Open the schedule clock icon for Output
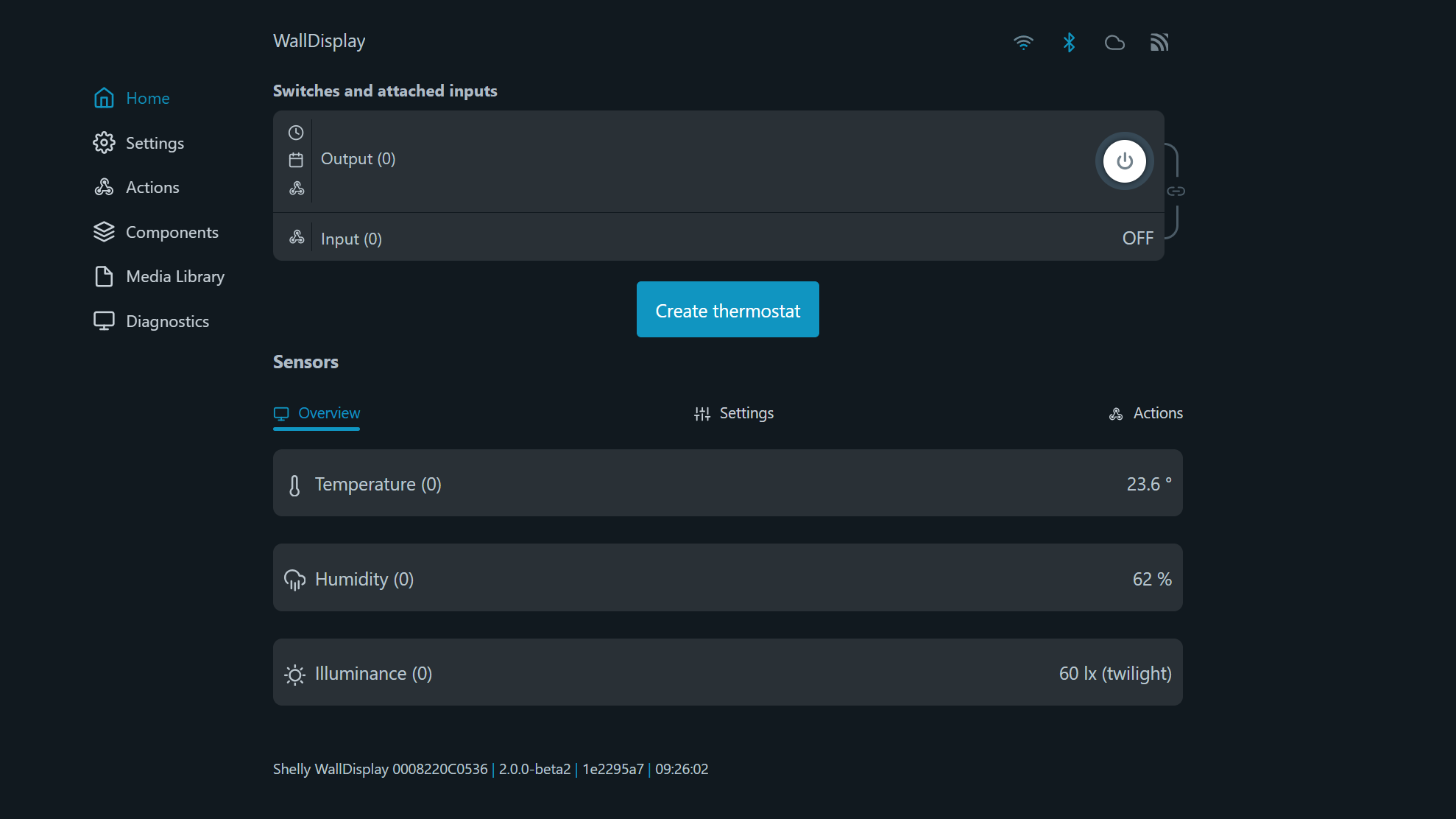Screen dimensions: 1456x819 point(296,133)
